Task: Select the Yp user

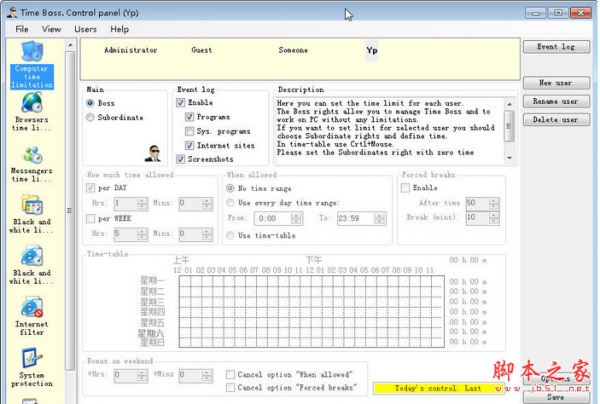Action: 372,50
